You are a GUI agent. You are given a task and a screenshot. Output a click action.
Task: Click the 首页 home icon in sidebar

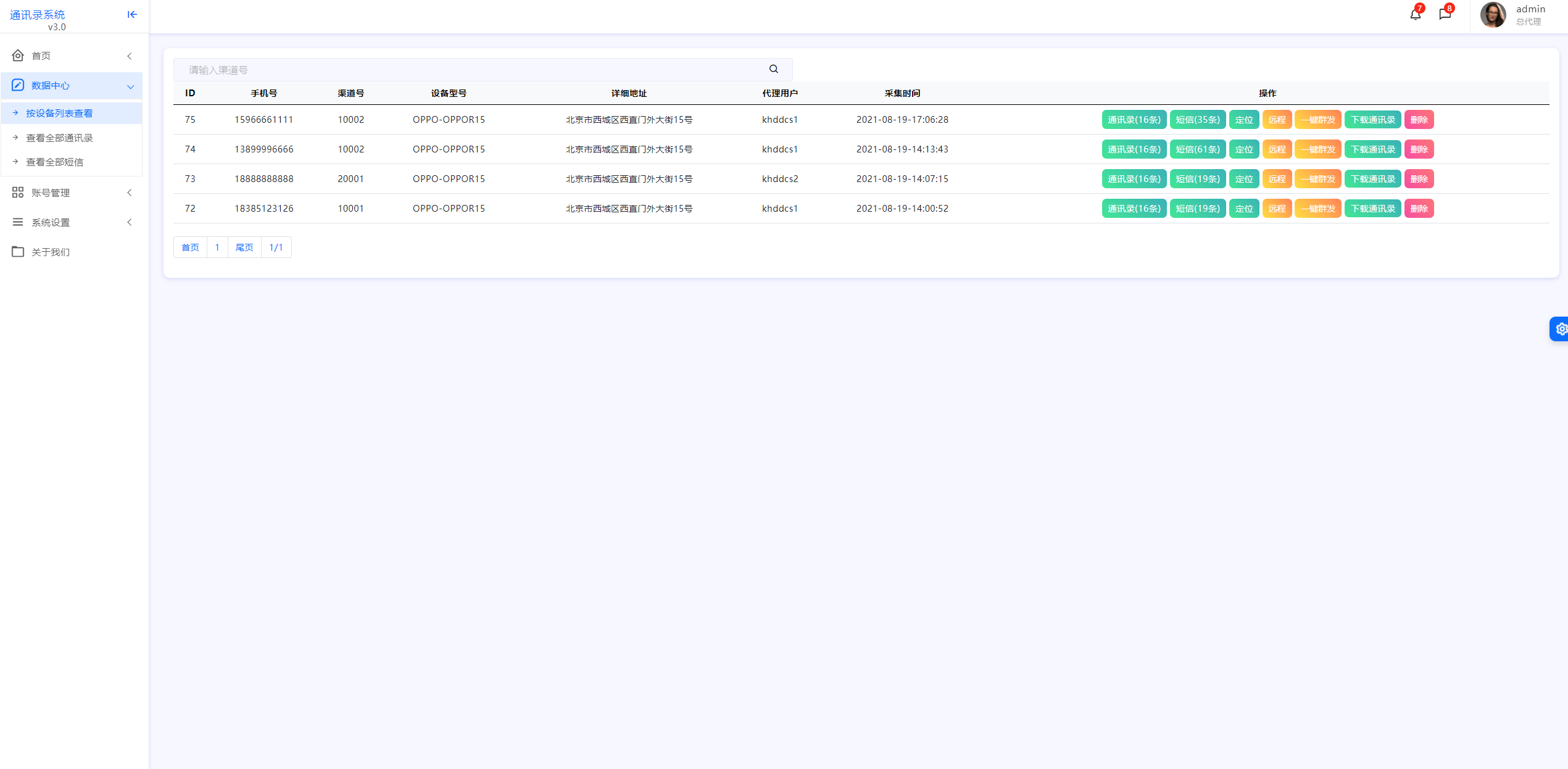point(18,56)
